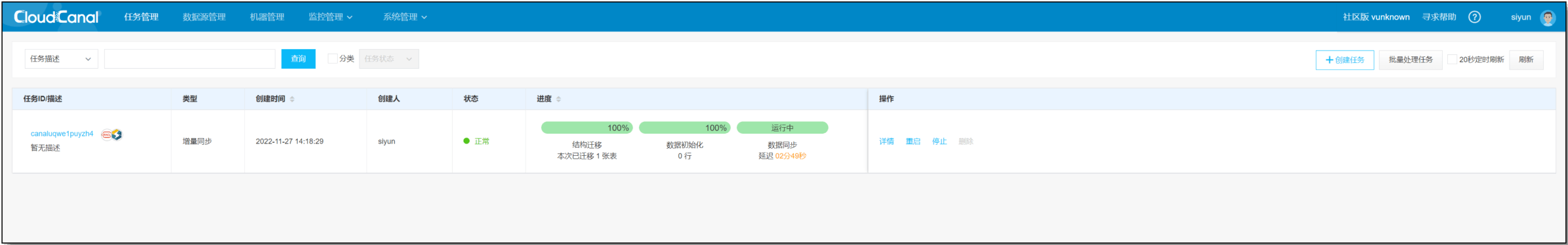The height and width of the screenshot is (245, 1568).
Task: Open task link canaluqwe1puyzh4
Action: point(62,134)
